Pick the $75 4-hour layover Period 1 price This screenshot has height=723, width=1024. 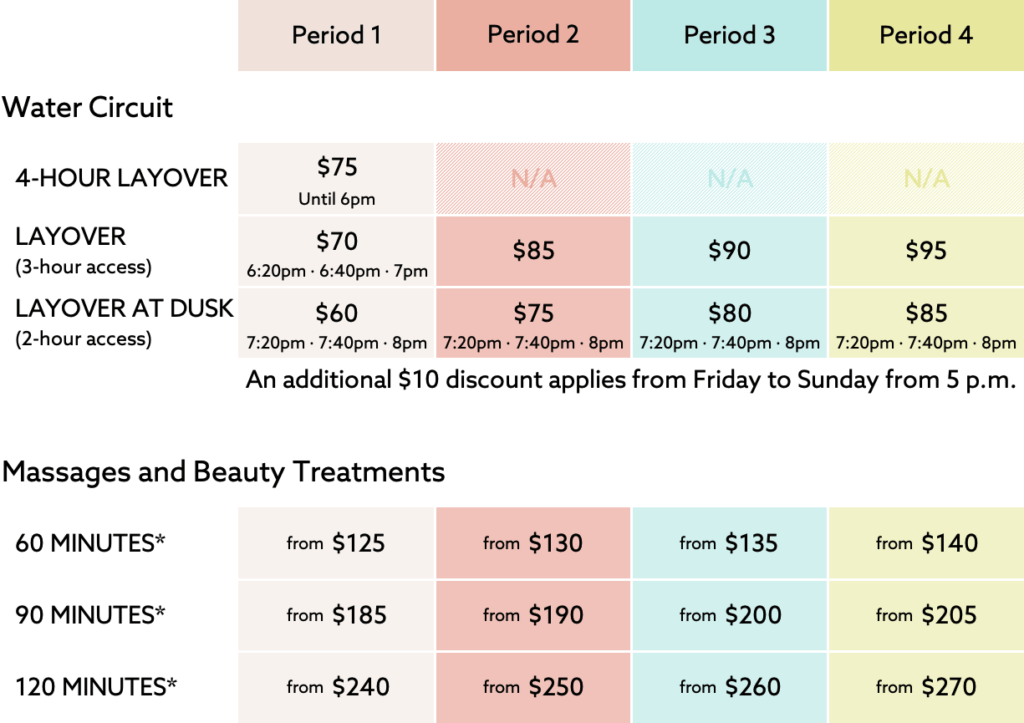(x=336, y=168)
